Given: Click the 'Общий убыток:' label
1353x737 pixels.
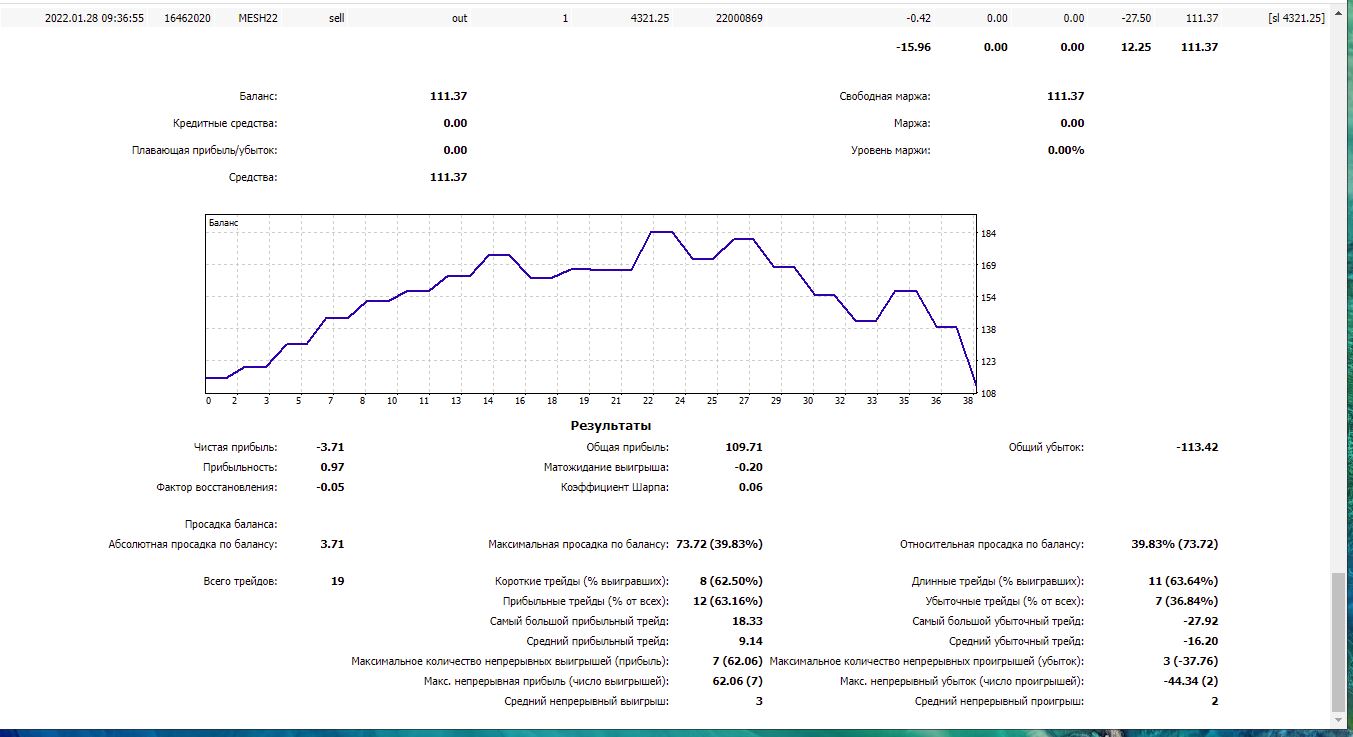Looking at the screenshot, I should tap(1046, 447).
